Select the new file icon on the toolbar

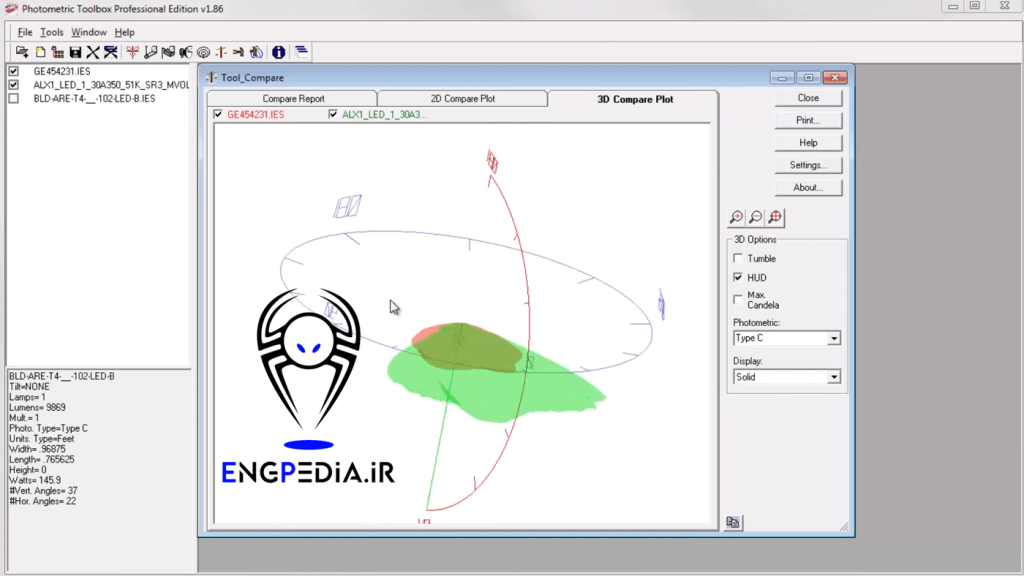tap(42, 51)
